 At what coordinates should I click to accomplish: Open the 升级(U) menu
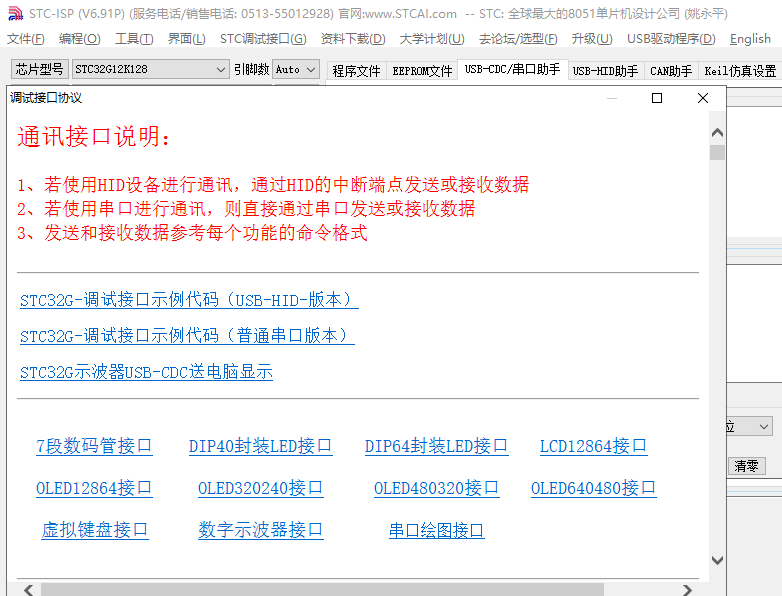592,39
